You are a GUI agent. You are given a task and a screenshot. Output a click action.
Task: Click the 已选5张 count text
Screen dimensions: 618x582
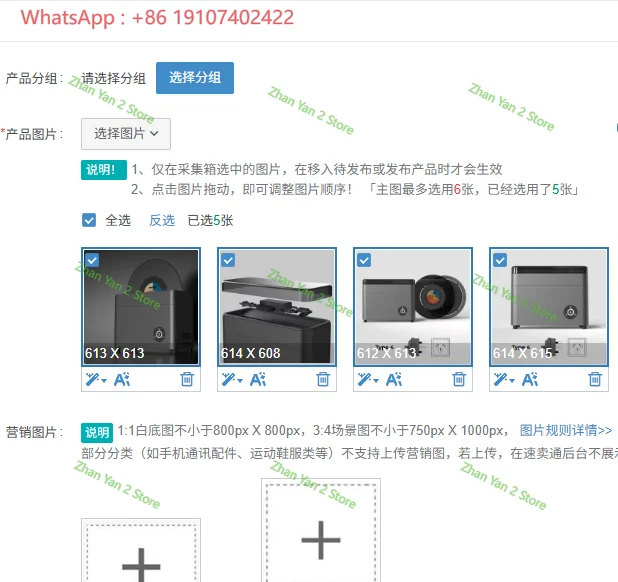pos(210,220)
